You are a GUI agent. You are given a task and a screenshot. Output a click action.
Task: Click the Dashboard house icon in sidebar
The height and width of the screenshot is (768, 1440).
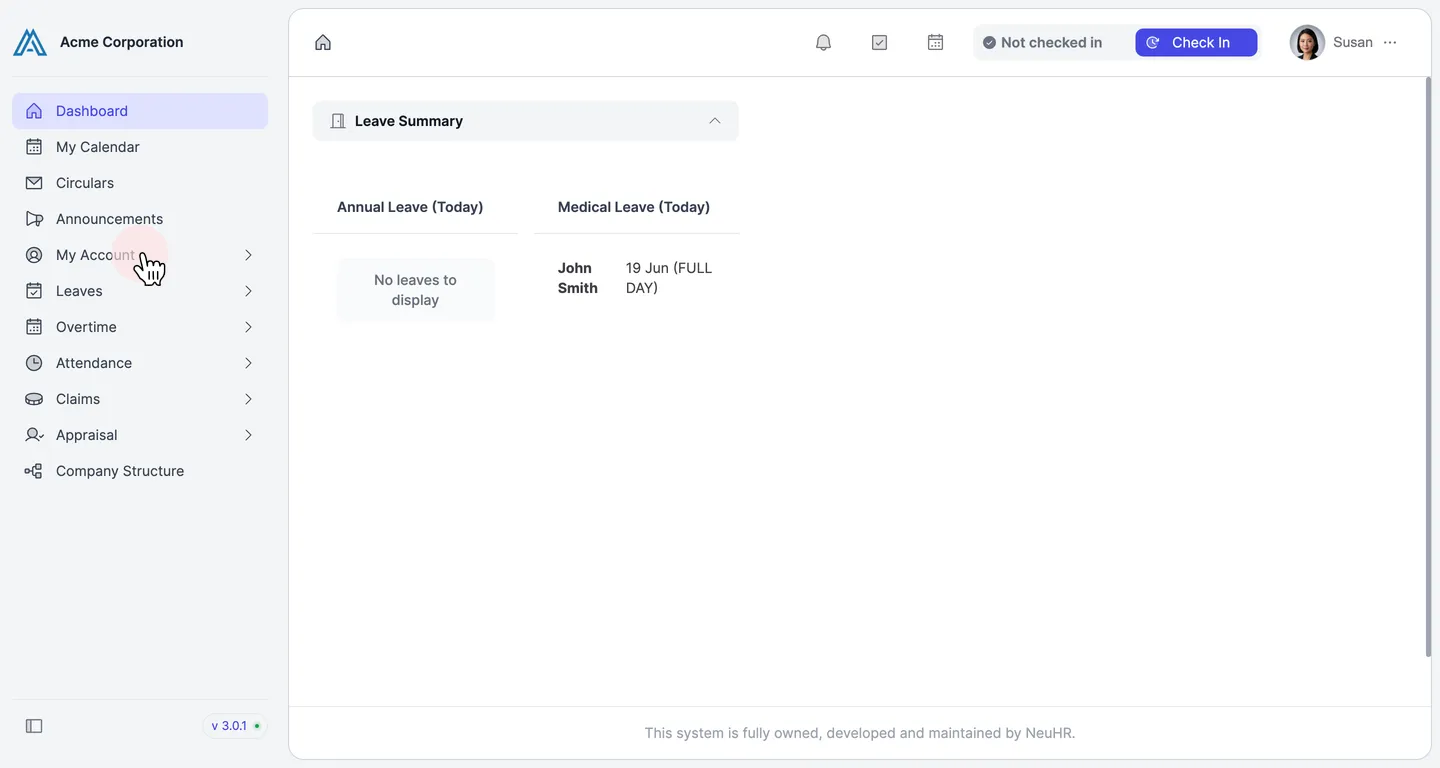[34, 111]
